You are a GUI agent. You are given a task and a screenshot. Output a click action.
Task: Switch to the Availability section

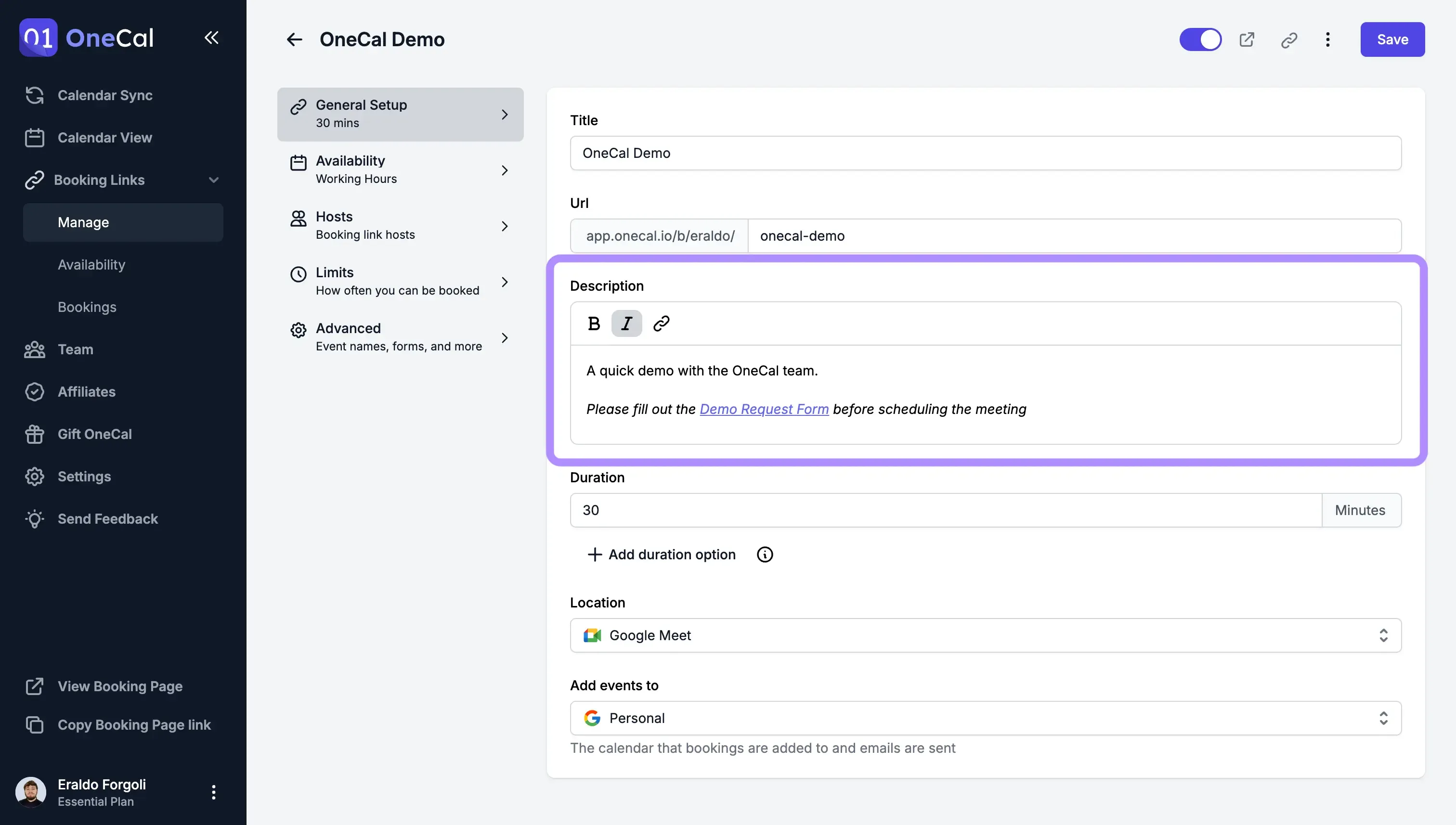(401, 169)
